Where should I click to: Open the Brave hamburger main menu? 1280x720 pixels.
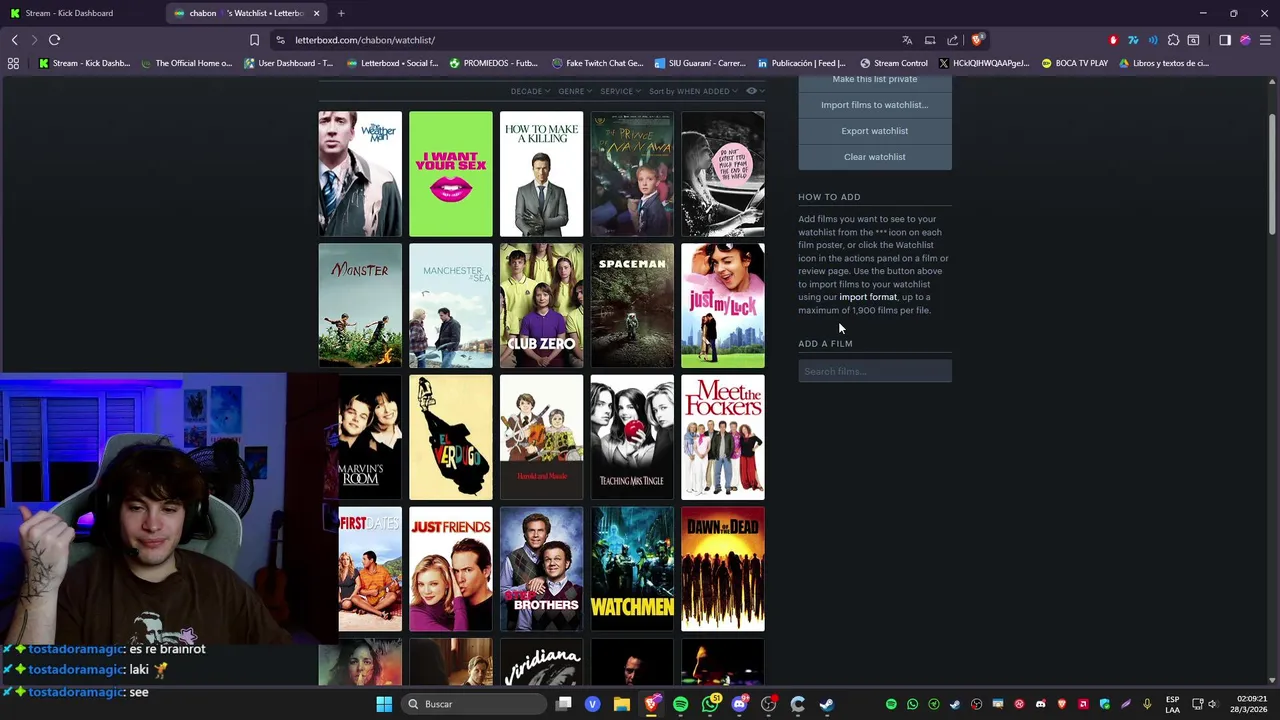(1265, 40)
